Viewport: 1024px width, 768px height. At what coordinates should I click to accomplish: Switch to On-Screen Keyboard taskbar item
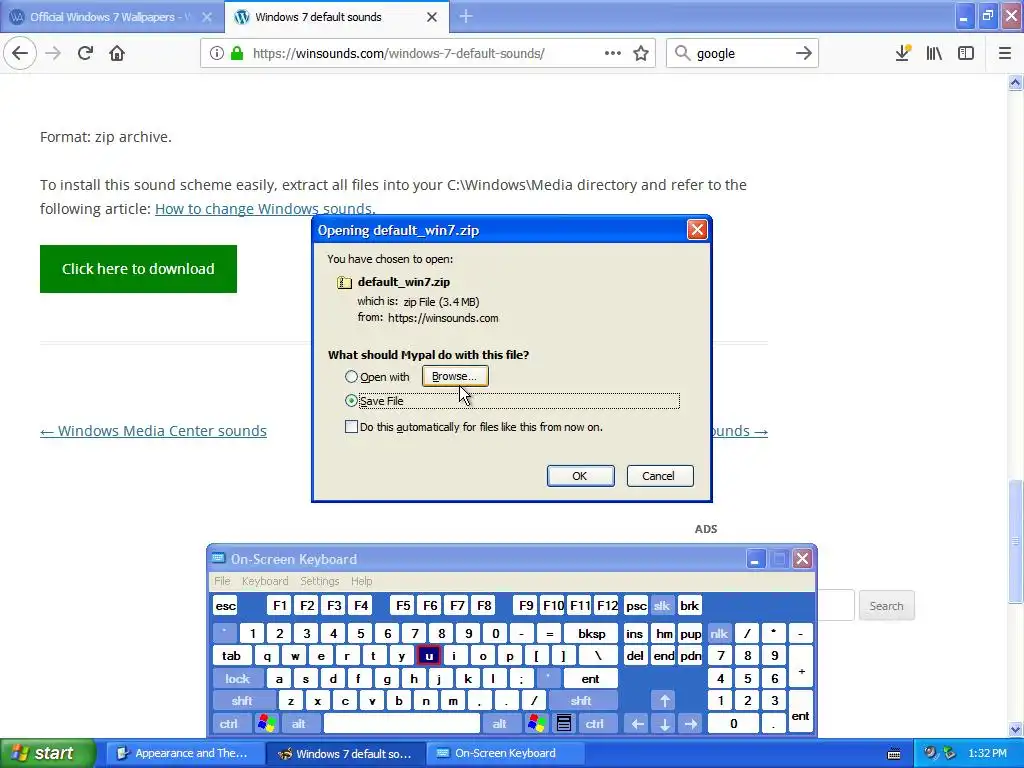[503, 753]
